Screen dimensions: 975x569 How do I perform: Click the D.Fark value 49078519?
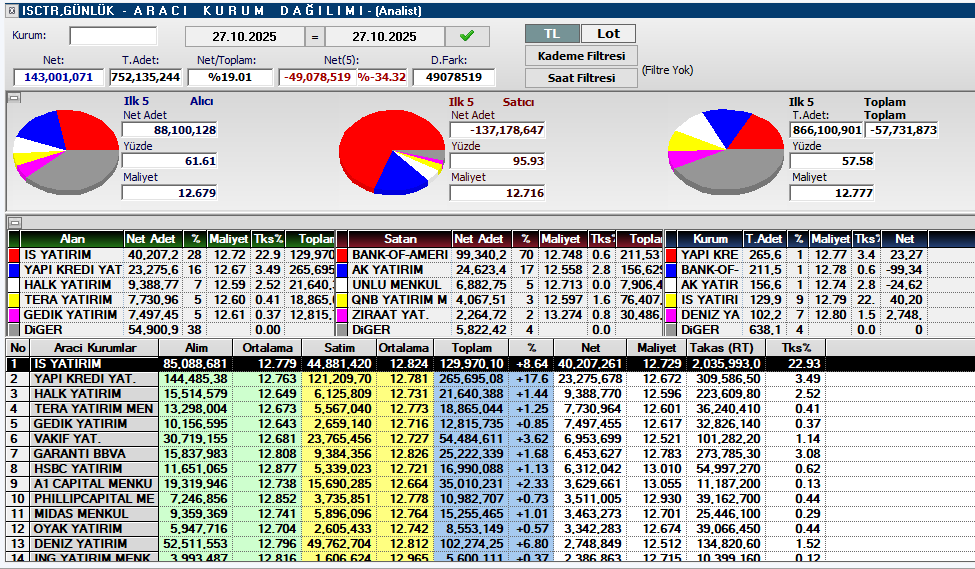453,77
